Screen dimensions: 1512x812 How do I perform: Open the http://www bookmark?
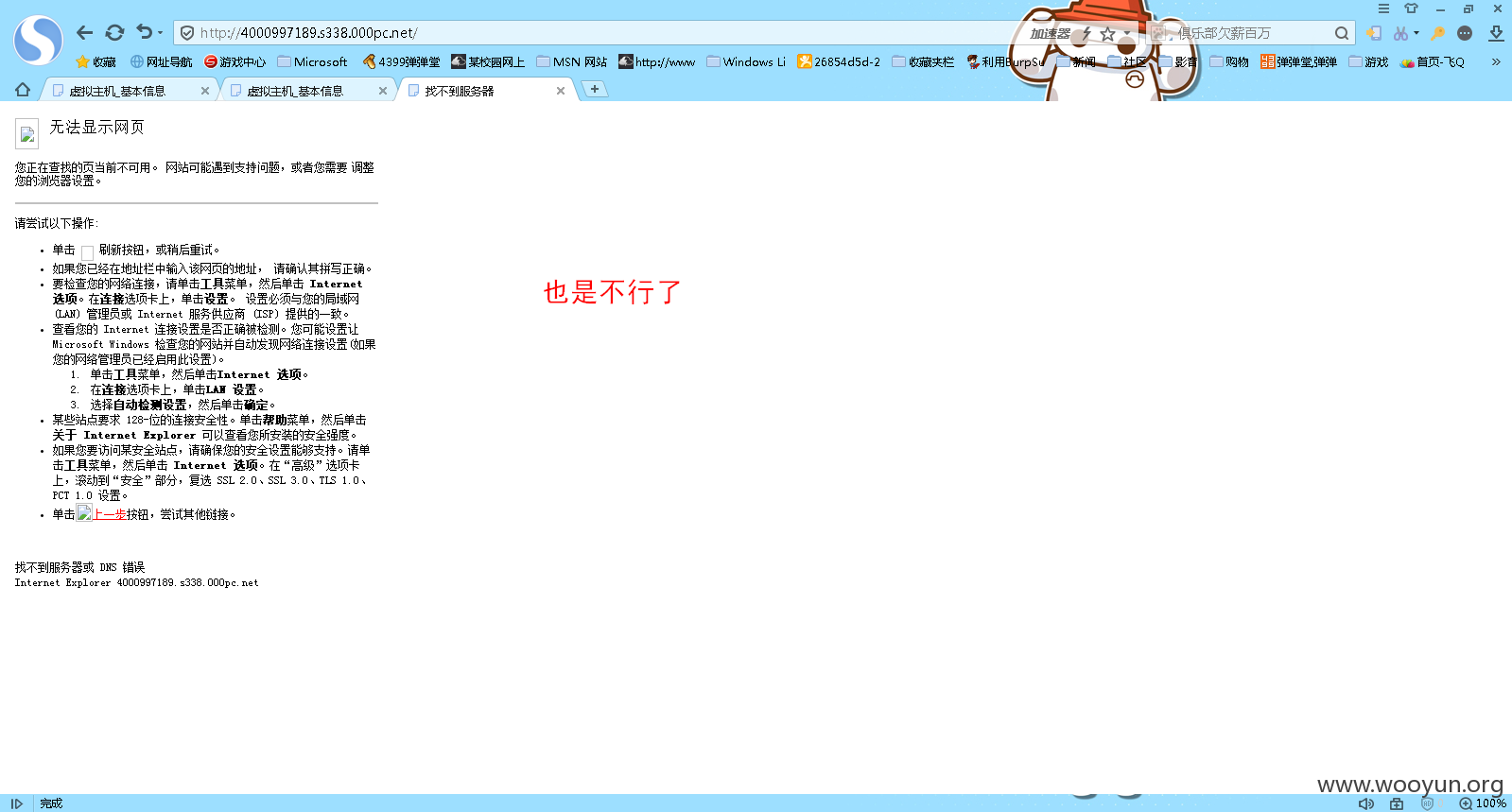click(656, 62)
